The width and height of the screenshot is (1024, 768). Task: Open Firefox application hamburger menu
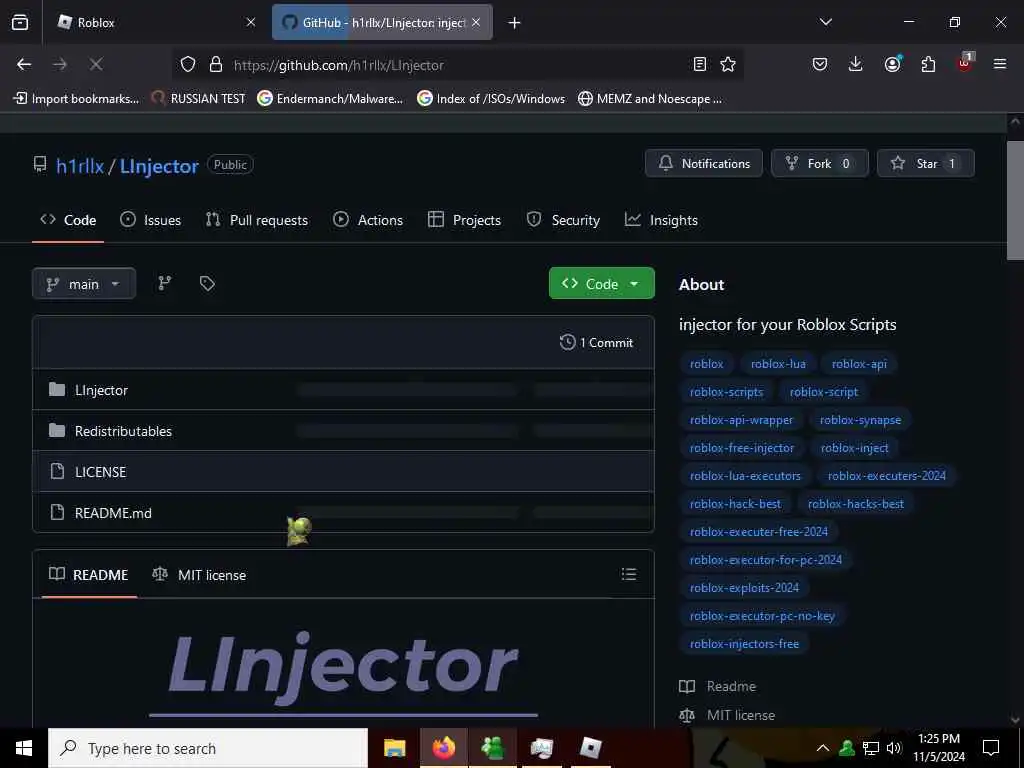click(999, 64)
